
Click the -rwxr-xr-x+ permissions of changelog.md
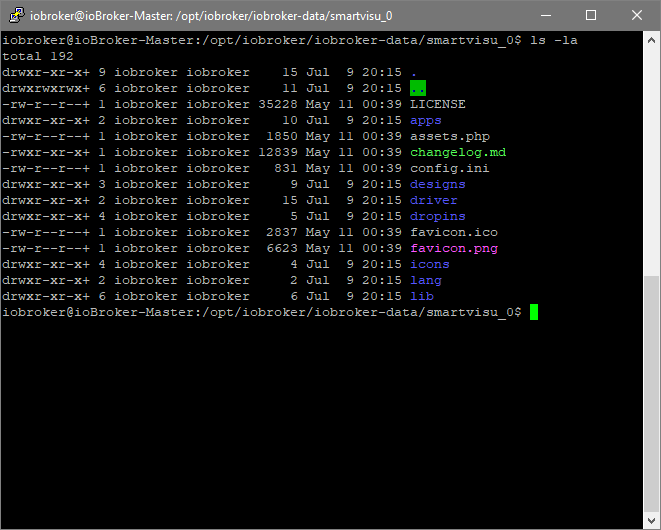pyautogui.click(x=46, y=153)
